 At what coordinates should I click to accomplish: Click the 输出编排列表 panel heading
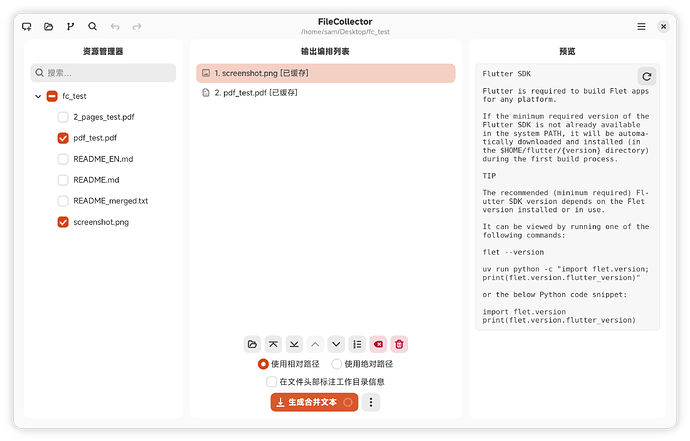point(325,51)
